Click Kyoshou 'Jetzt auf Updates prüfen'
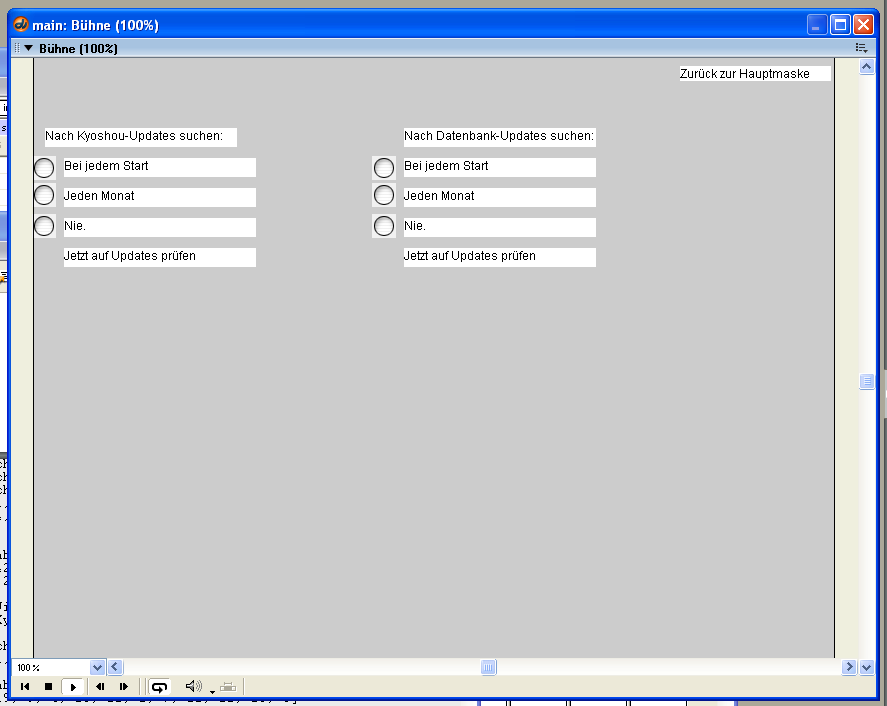This screenshot has width=887, height=706. click(130, 256)
